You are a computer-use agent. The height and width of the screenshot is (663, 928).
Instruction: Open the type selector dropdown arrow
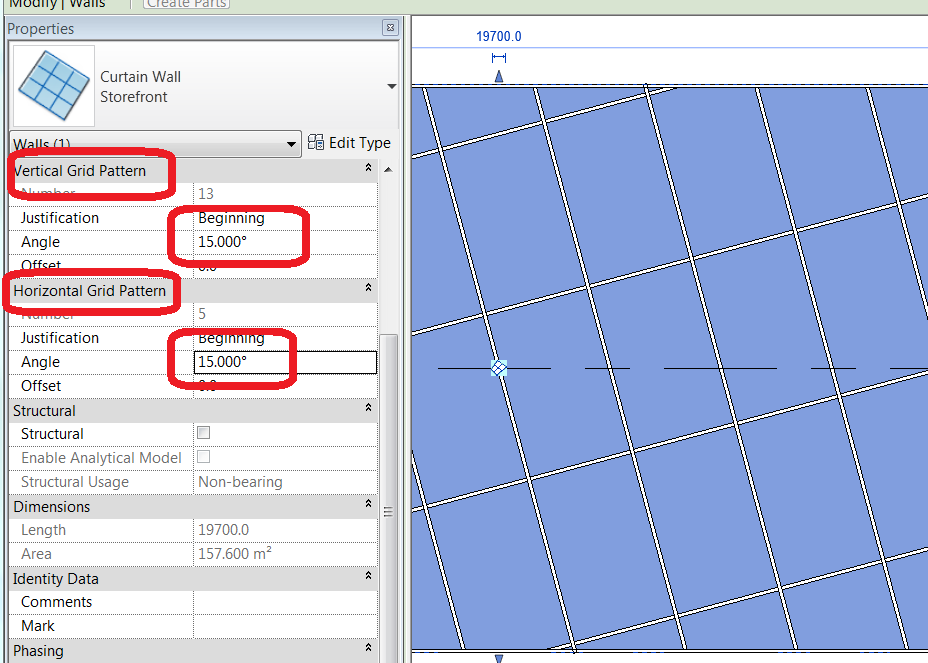pos(391,87)
